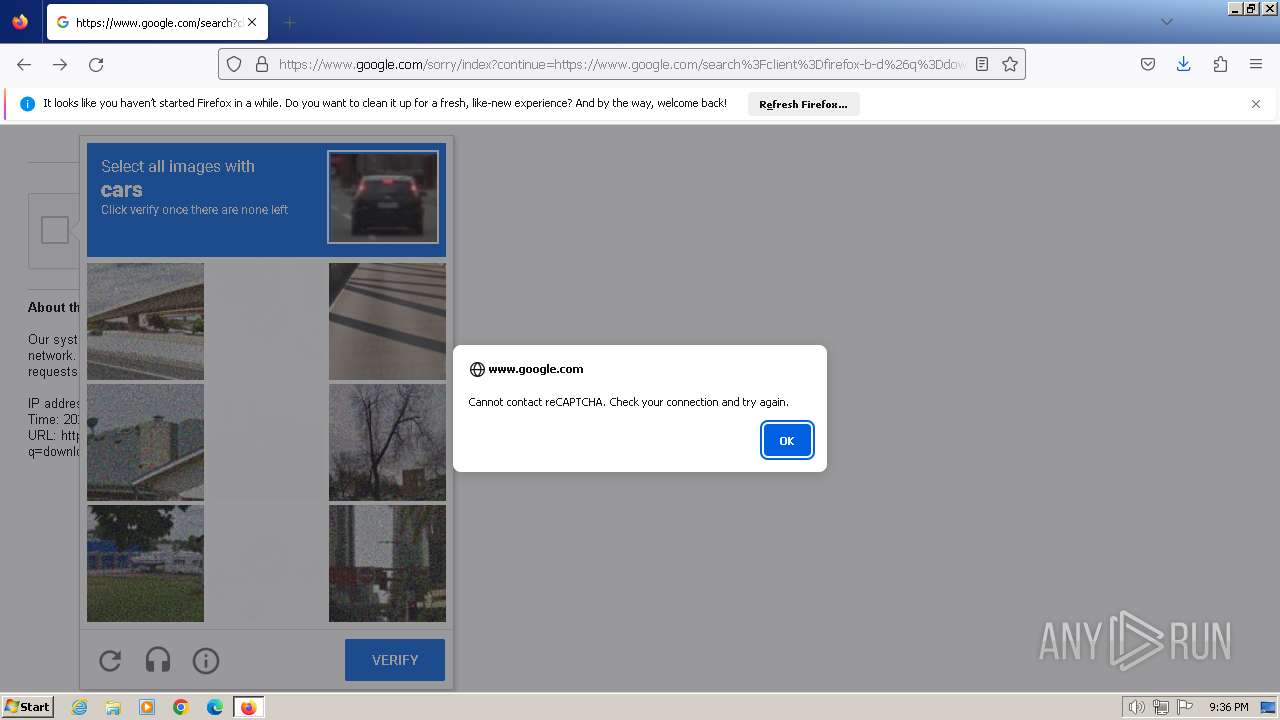1280x720 pixels.
Task: Select the road shadow image tile
Action: (x=387, y=321)
